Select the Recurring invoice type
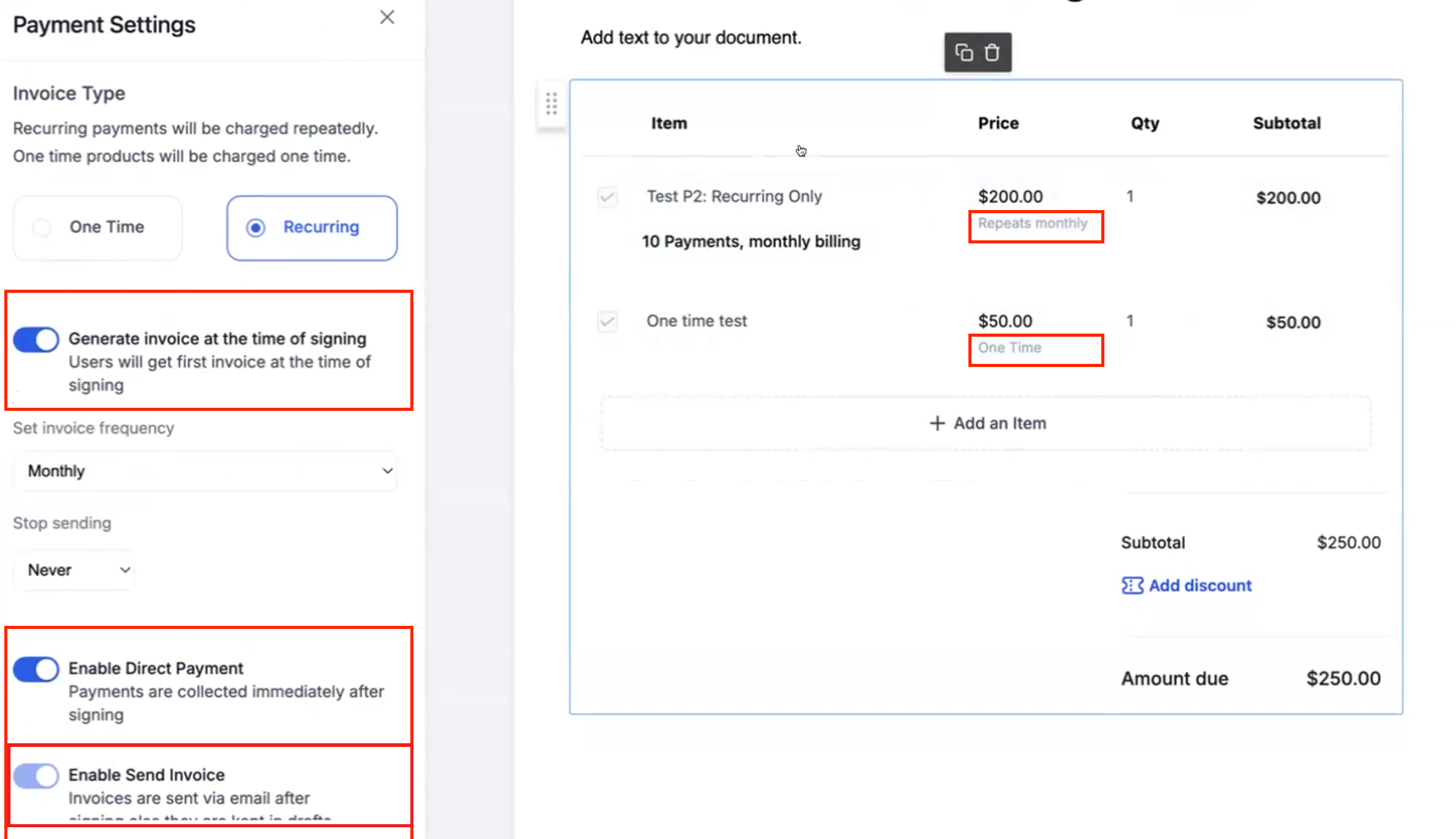The width and height of the screenshot is (1456, 839). (x=311, y=227)
